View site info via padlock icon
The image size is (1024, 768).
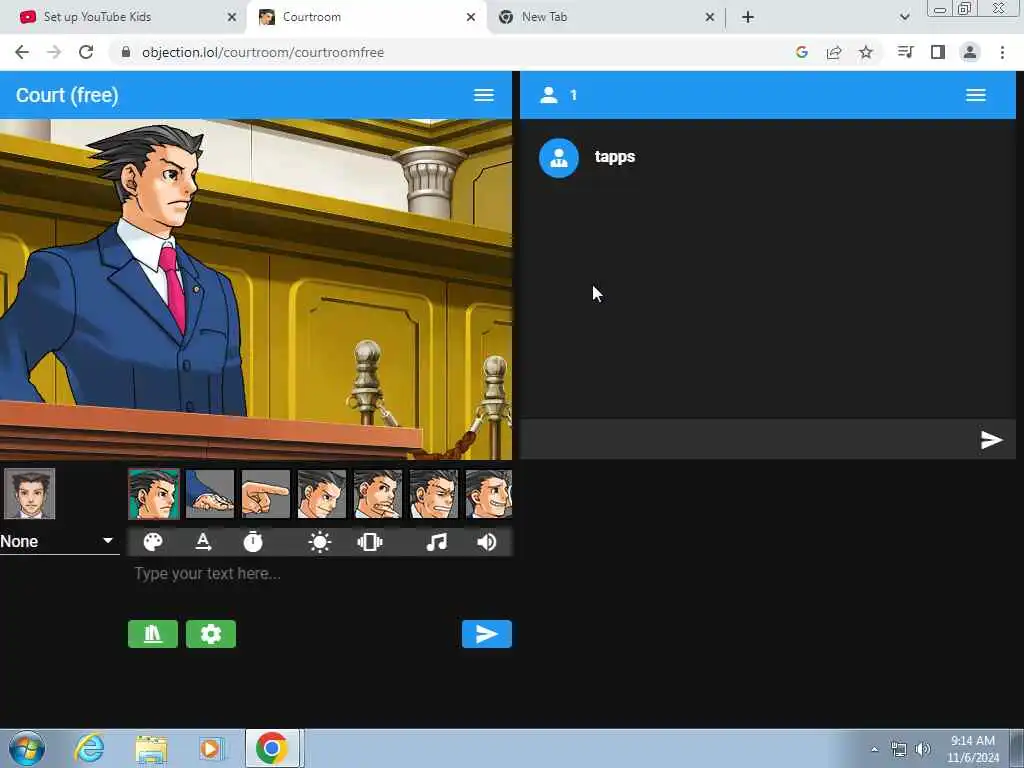pos(126,52)
